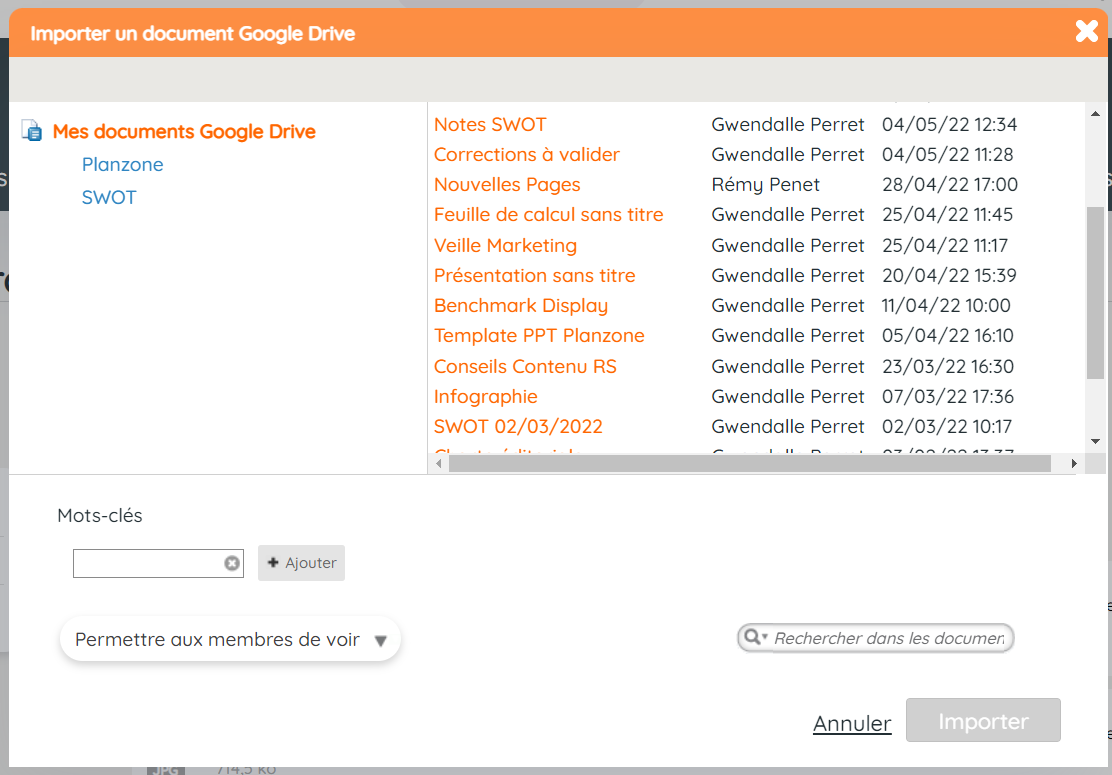Click the horizontal scrollbar left arrow
The image size is (1112, 775).
coord(439,464)
